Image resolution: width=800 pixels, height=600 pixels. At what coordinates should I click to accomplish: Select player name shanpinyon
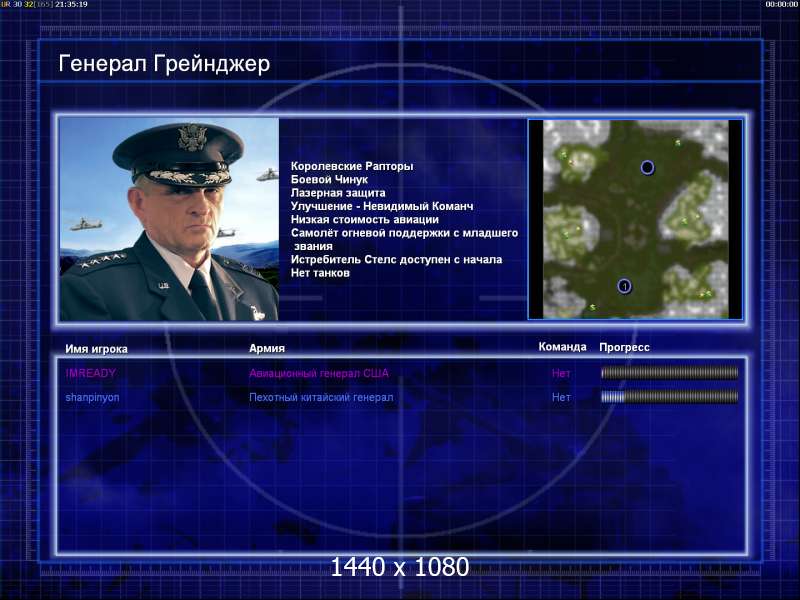tap(92, 397)
